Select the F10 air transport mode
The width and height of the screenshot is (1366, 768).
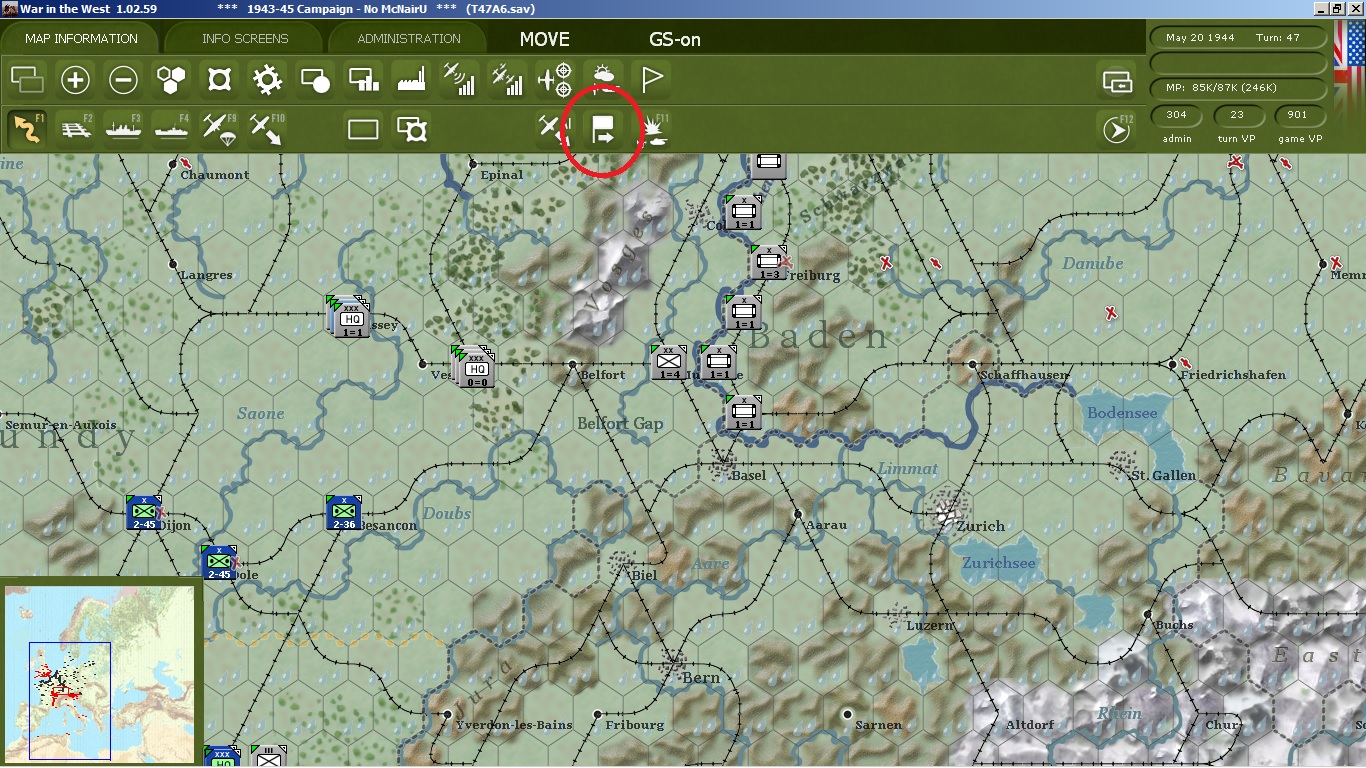coord(267,129)
